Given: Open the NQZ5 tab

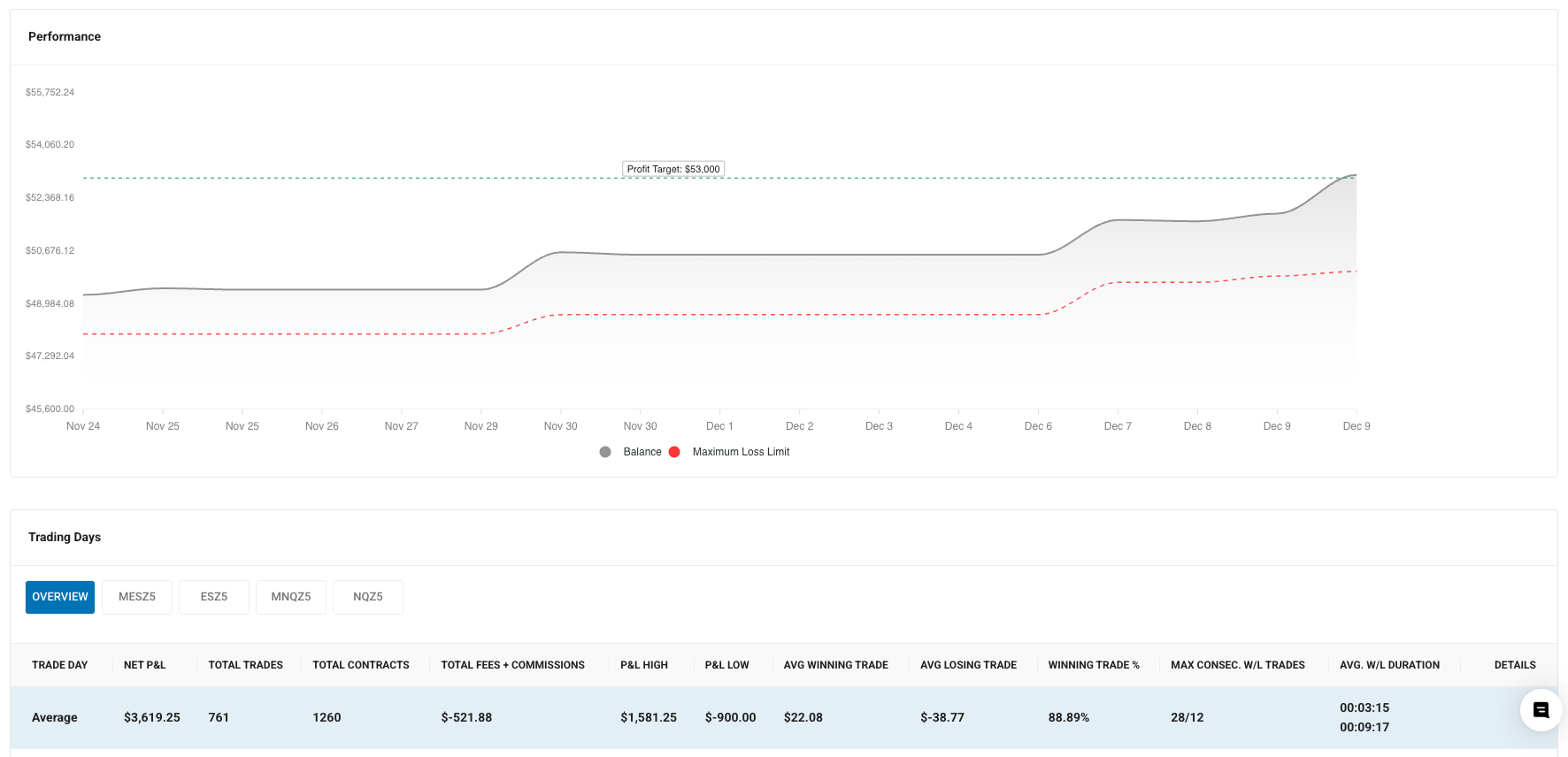Looking at the screenshot, I should pos(368,597).
